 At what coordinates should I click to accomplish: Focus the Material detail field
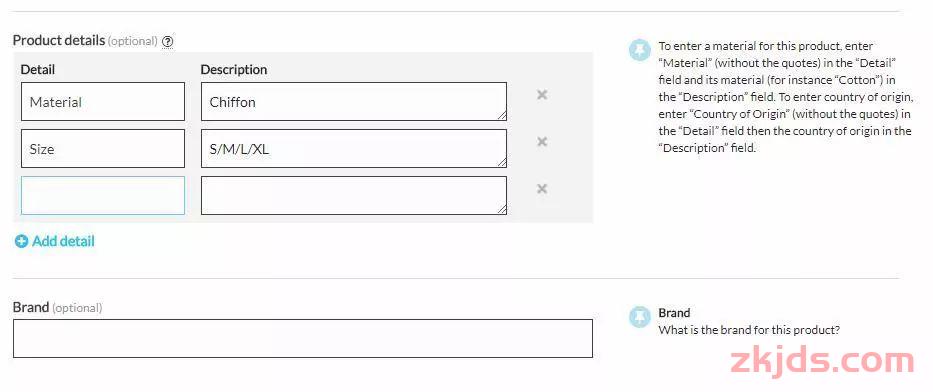coord(103,102)
